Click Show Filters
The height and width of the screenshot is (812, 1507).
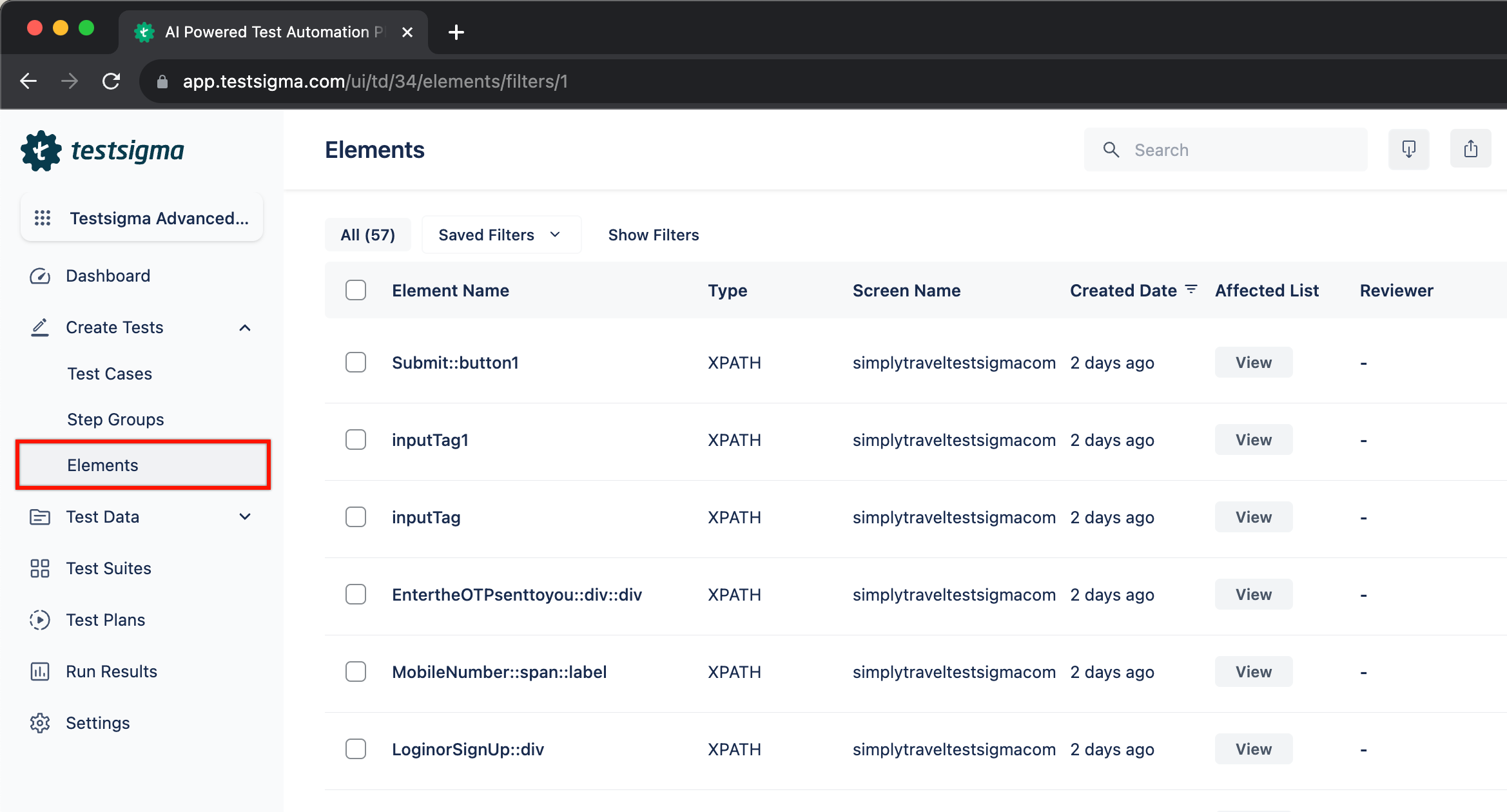click(654, 235)
